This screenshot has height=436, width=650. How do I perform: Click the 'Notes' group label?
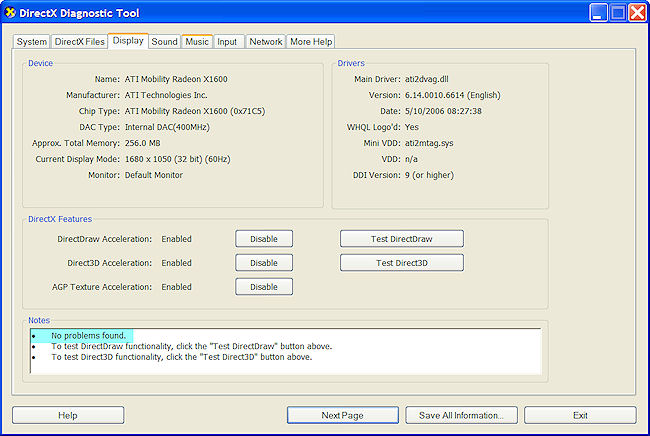click(39, 320)
